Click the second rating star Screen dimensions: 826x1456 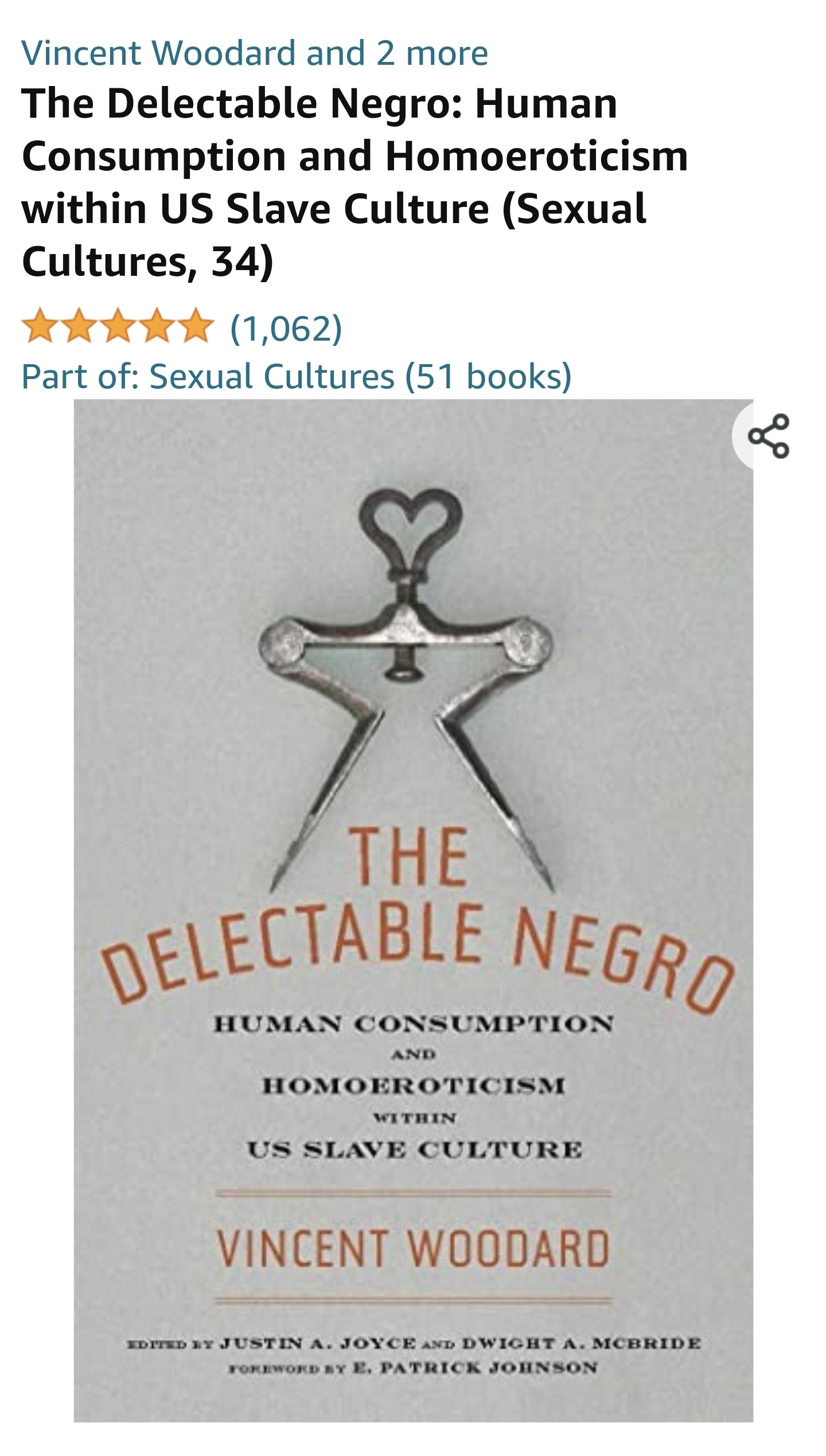(x=78, y=326)
